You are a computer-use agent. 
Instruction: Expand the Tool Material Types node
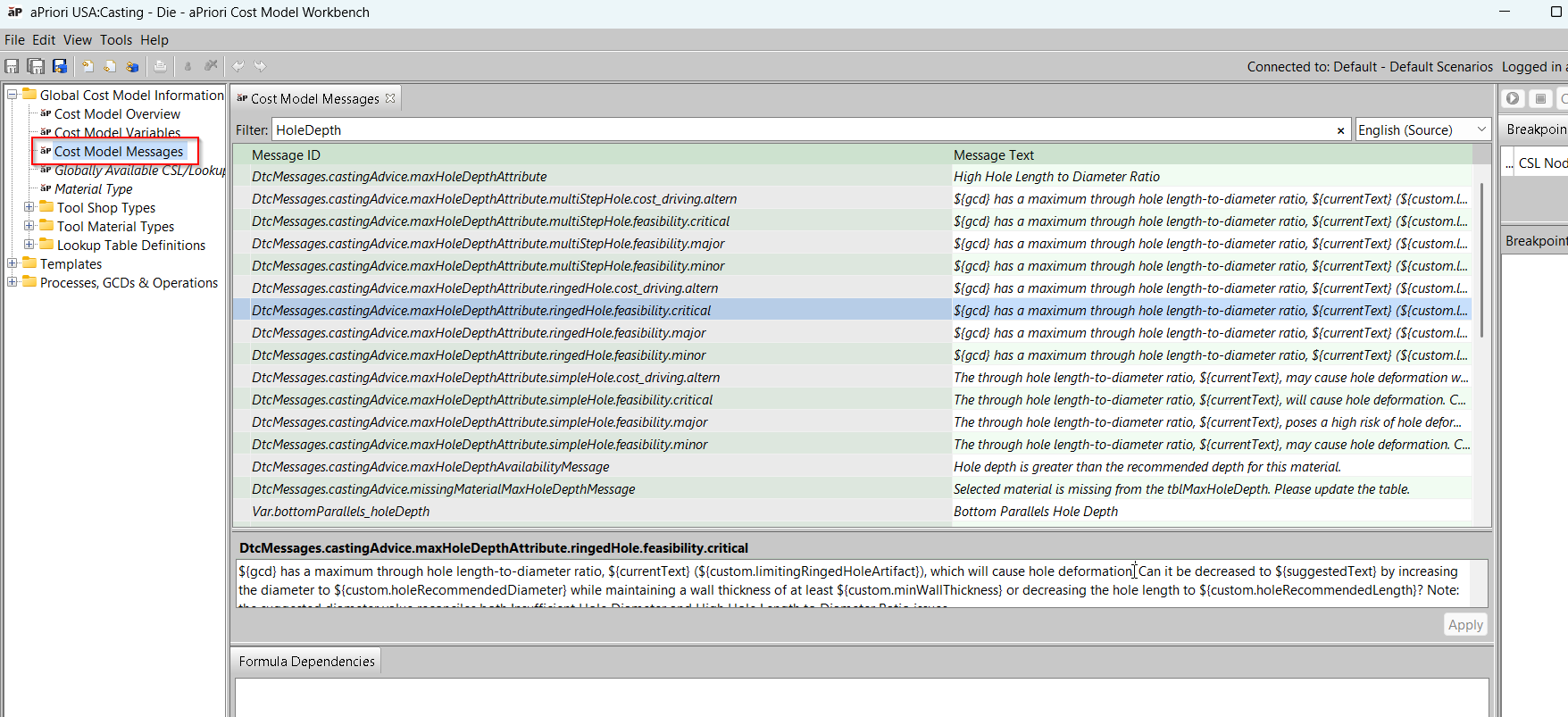(29, 226)
